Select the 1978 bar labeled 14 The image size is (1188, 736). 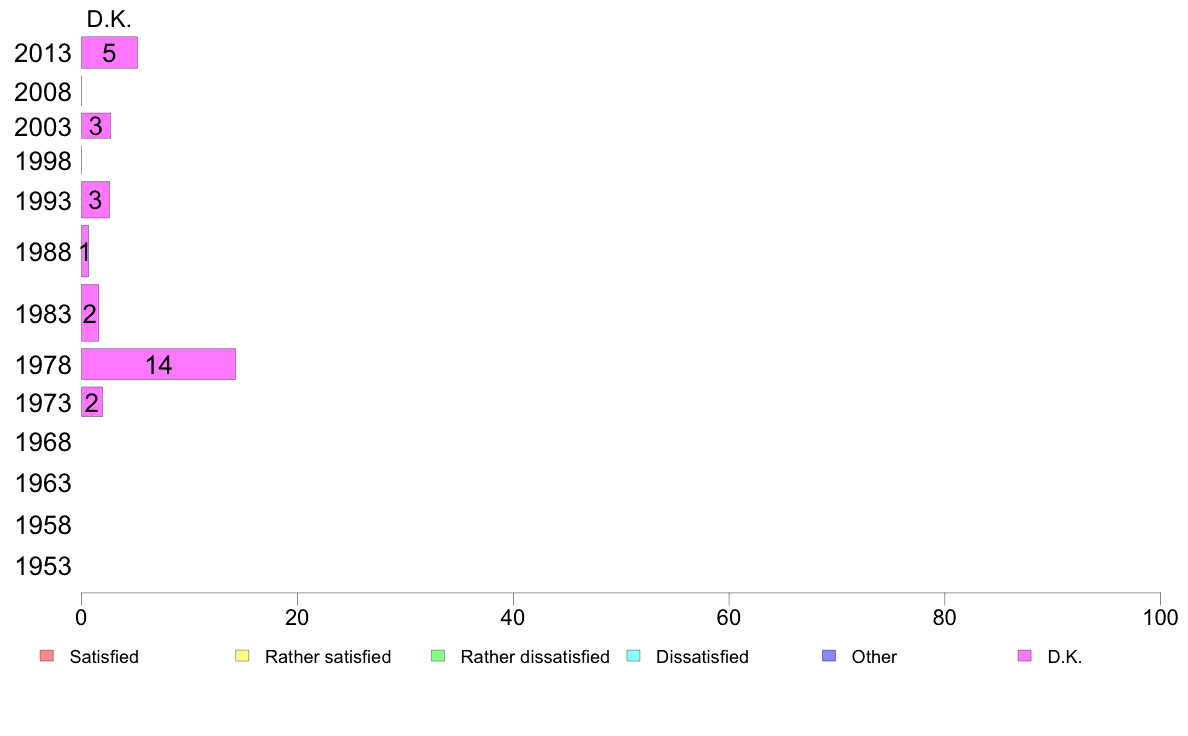click(x=158, y=364)
